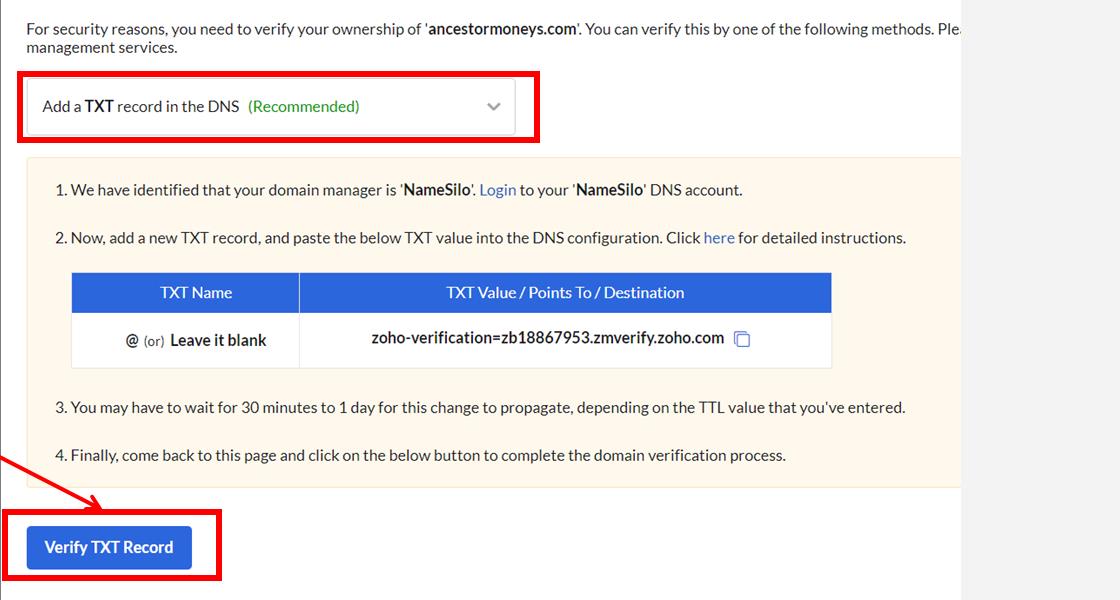1120x600 pixels.
Task: Click the 'management services.' text at top
Action: point(101,47)
